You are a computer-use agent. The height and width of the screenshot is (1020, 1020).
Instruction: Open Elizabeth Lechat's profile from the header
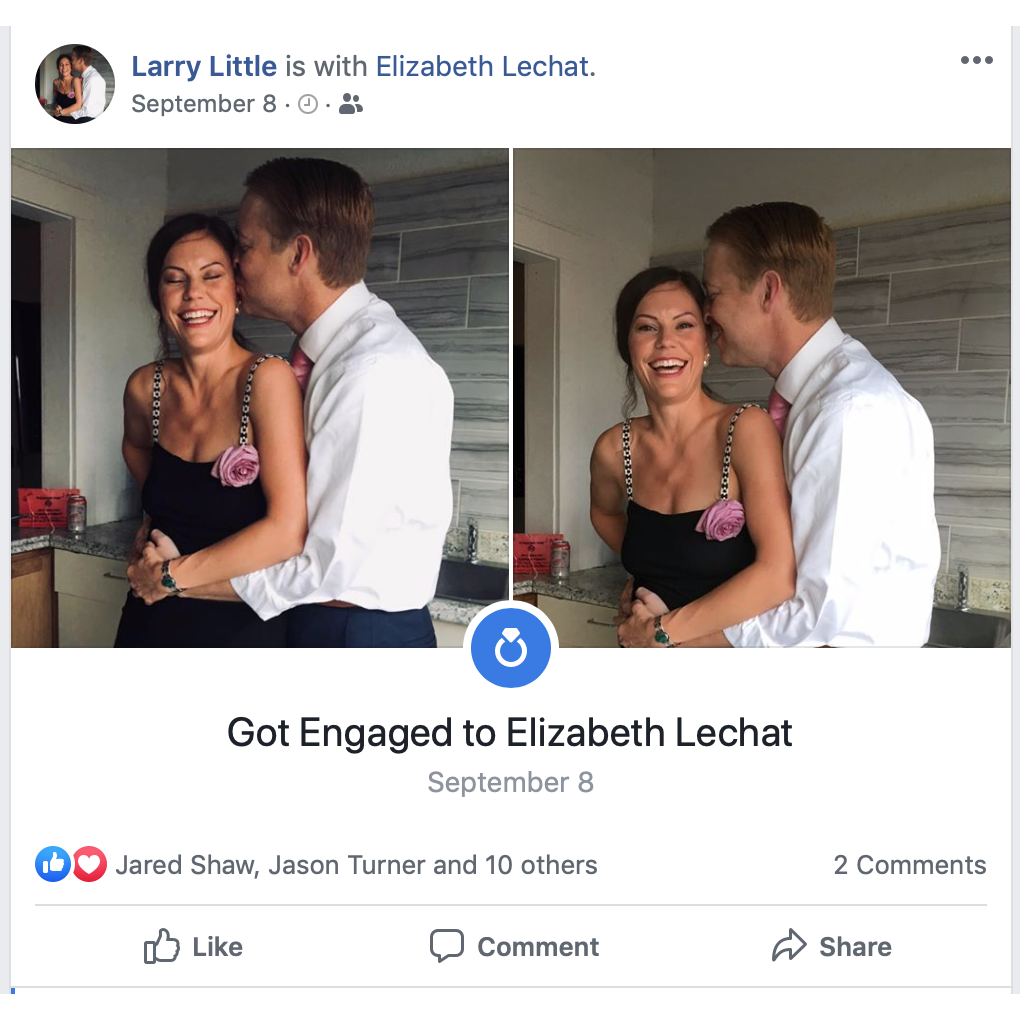point(484,66)
